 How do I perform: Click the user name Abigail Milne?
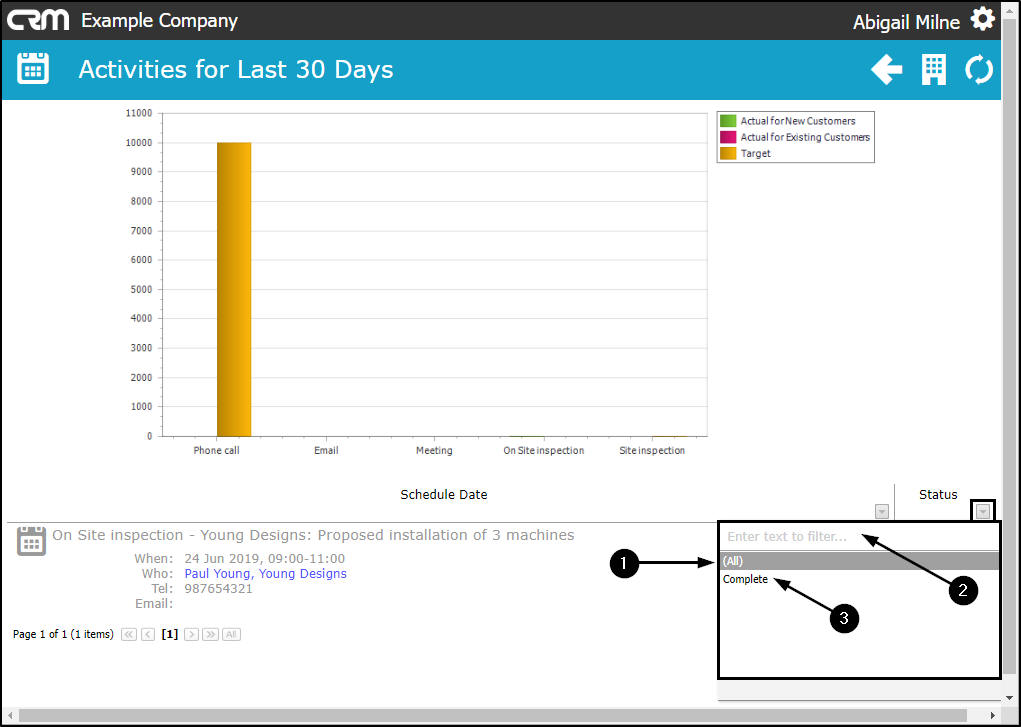pos(906,23)
